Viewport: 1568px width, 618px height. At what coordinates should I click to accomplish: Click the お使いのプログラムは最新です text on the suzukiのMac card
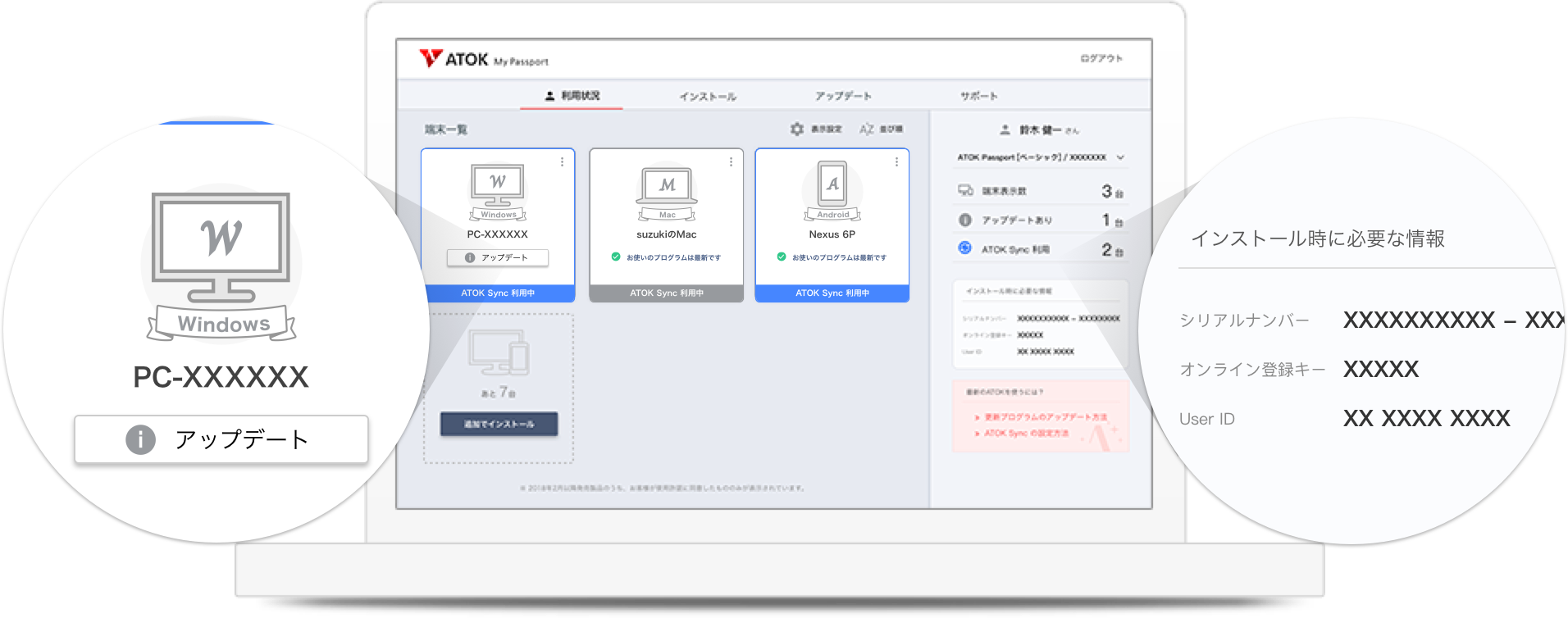click(x=673, y=257)
